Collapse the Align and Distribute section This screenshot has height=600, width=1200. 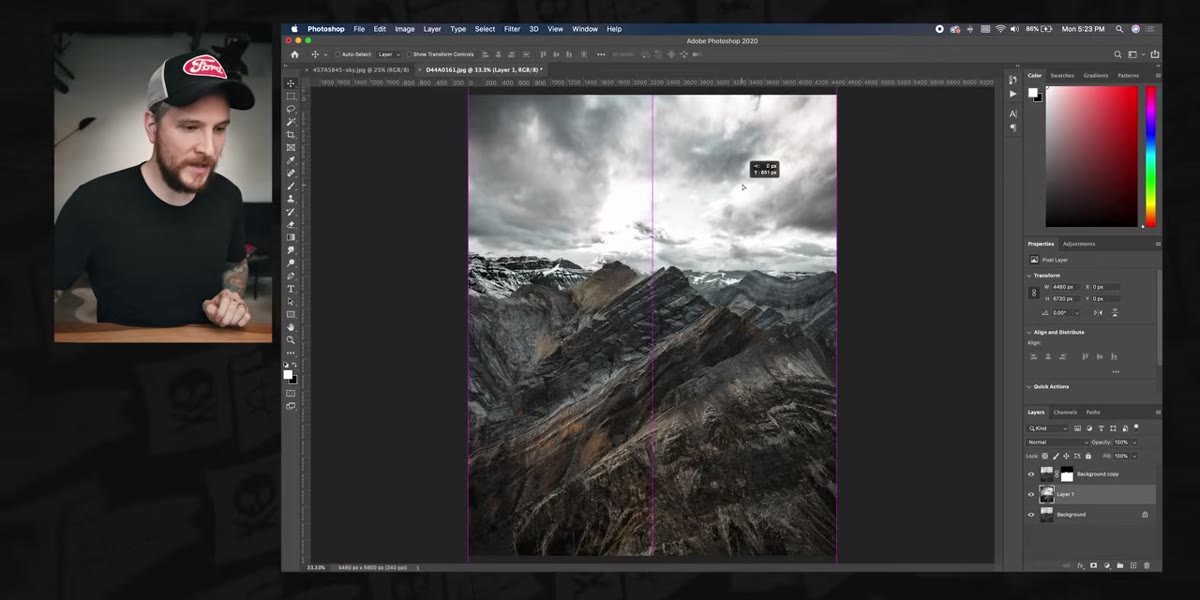point(1030,332)
